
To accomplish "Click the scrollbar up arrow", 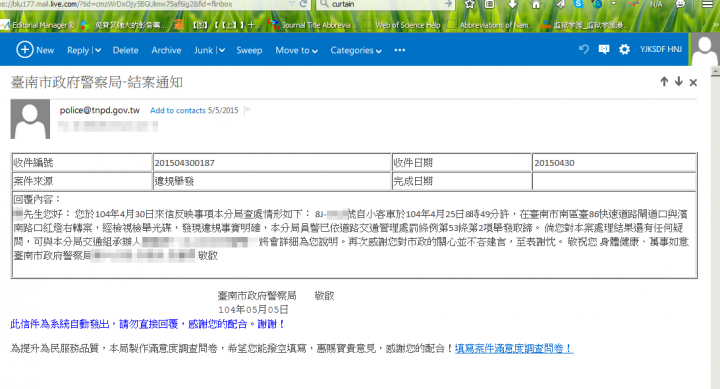I will [715, 72].
